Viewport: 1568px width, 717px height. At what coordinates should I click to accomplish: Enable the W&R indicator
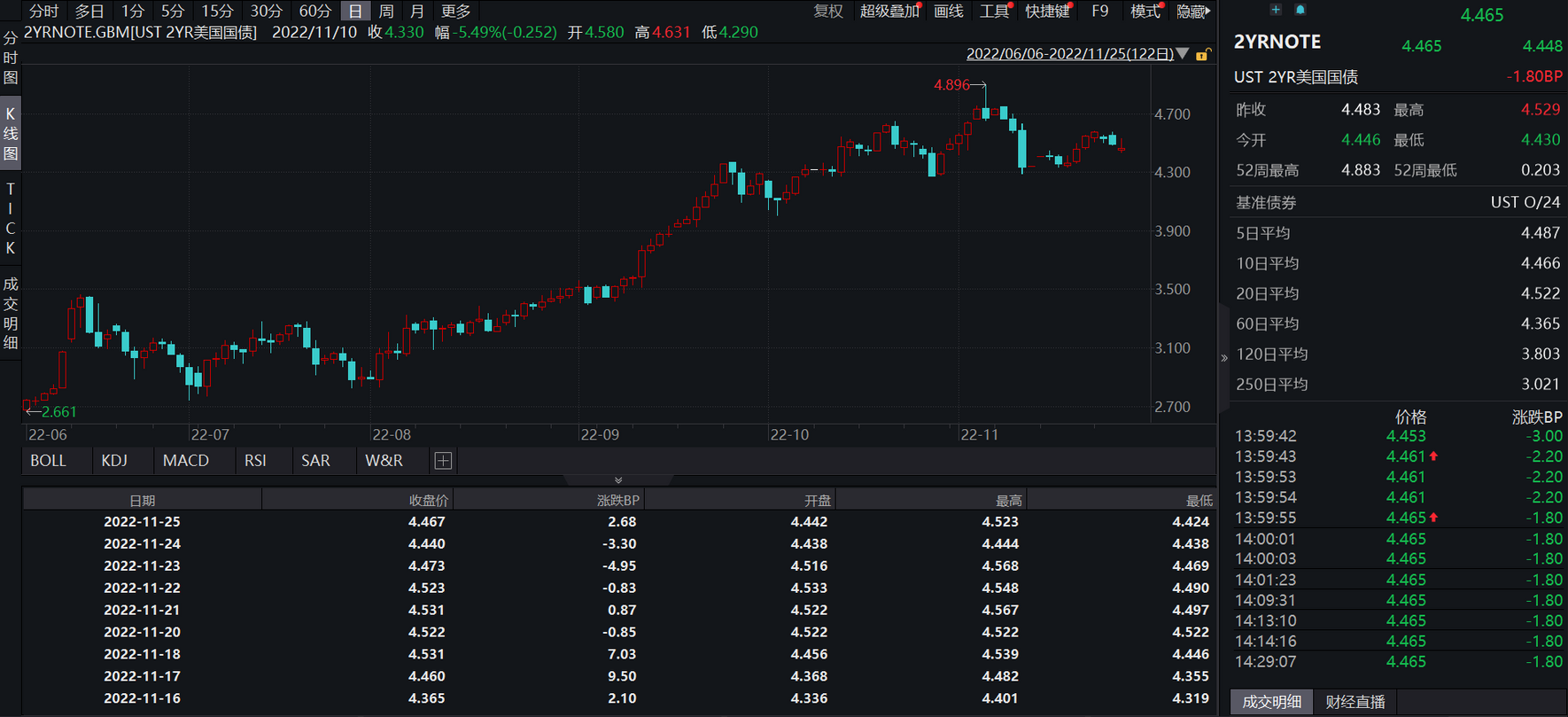click(x=384, y=461)
